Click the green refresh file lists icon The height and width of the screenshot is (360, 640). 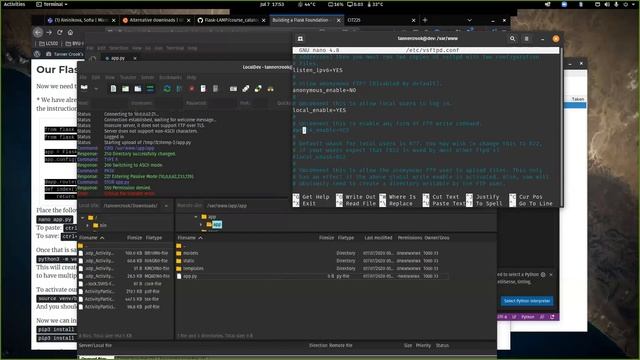(x=167, y=89)
